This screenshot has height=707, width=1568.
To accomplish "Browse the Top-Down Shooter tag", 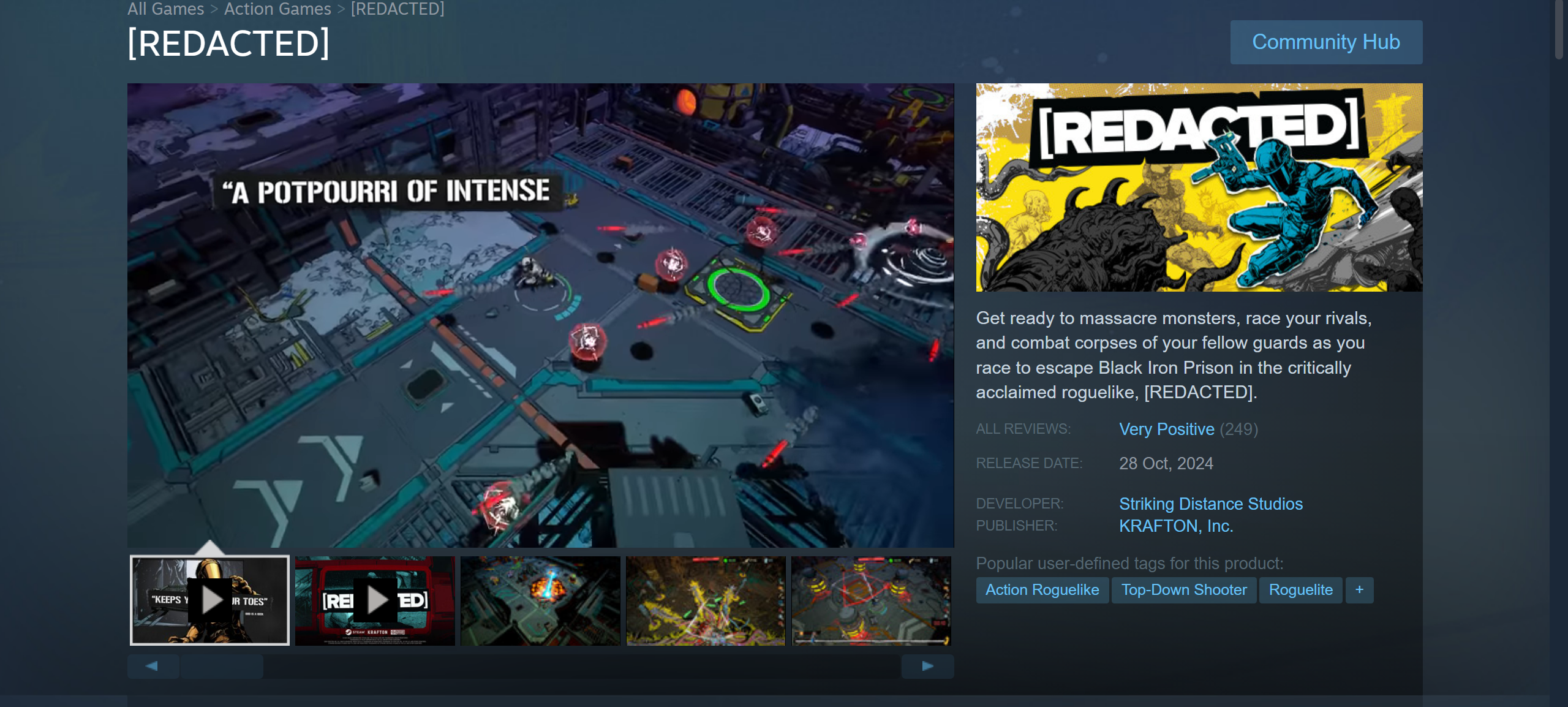I will point(1183,590).
